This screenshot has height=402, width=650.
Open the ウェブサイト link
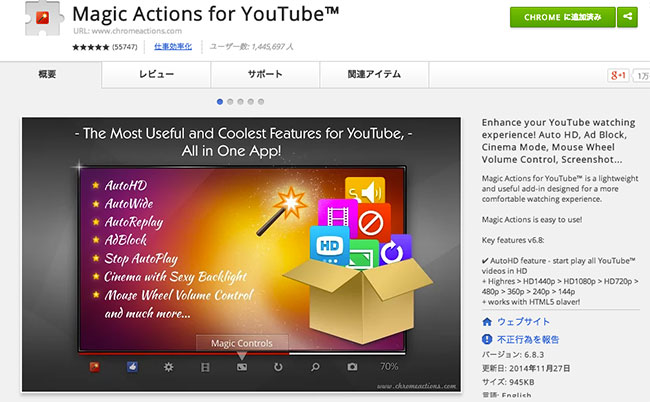tap(523, 322)
